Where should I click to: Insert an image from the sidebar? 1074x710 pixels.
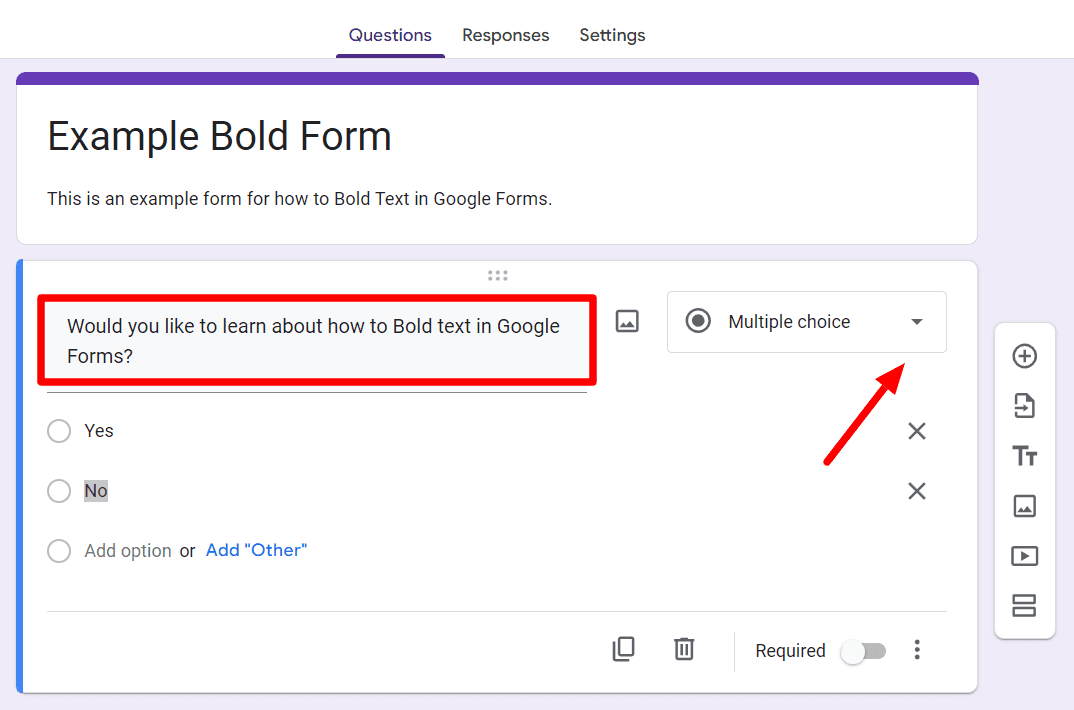coord(1024,506)
